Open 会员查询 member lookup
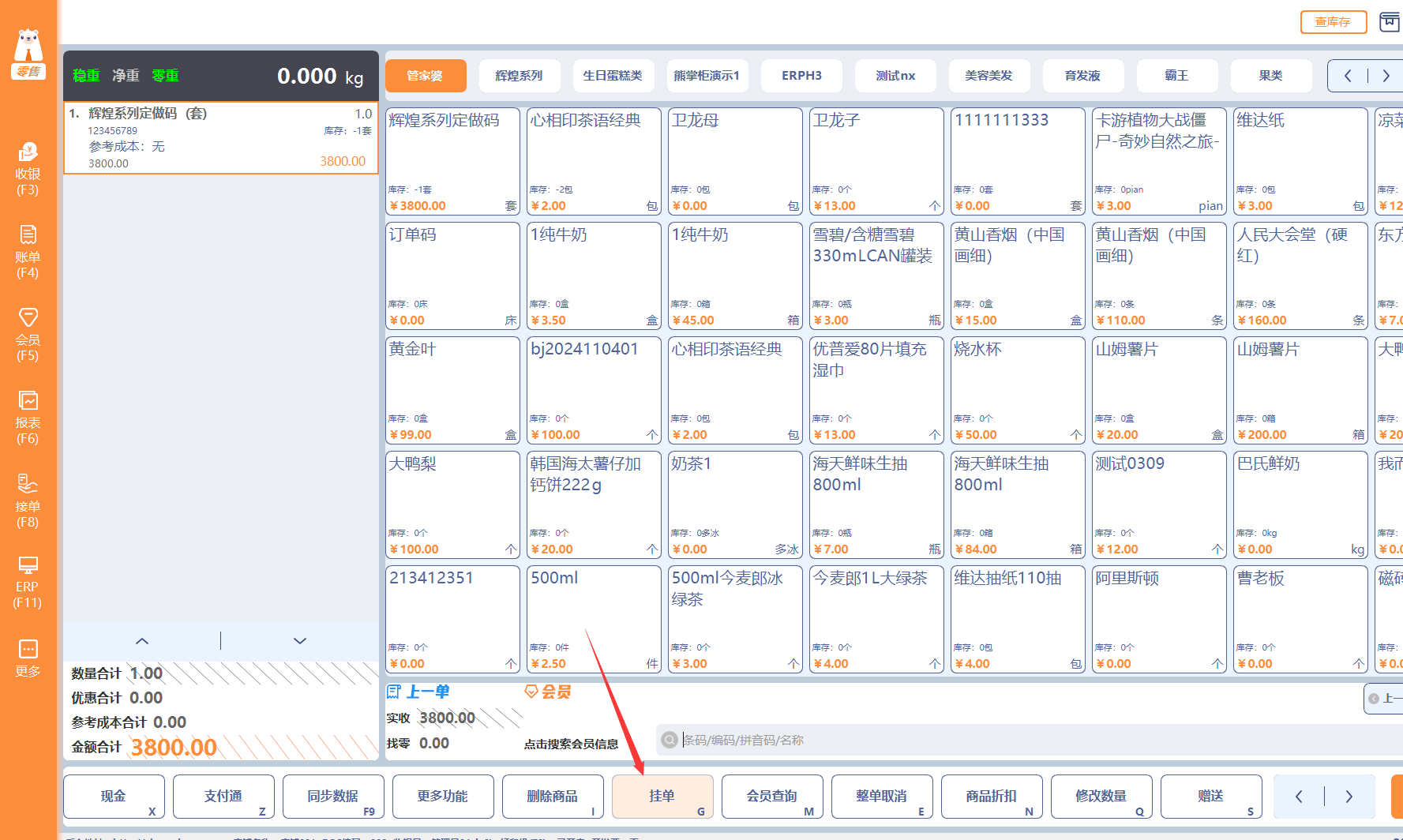This screenshot has height=840, width=1403. coord(773,797)
